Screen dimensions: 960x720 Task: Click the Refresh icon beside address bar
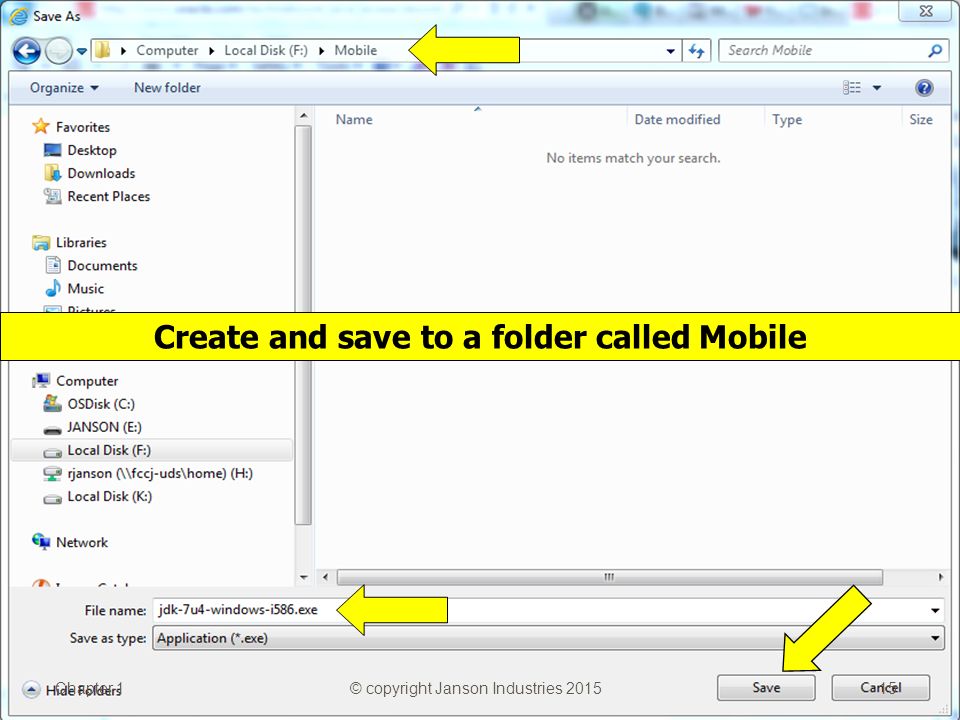696,51
